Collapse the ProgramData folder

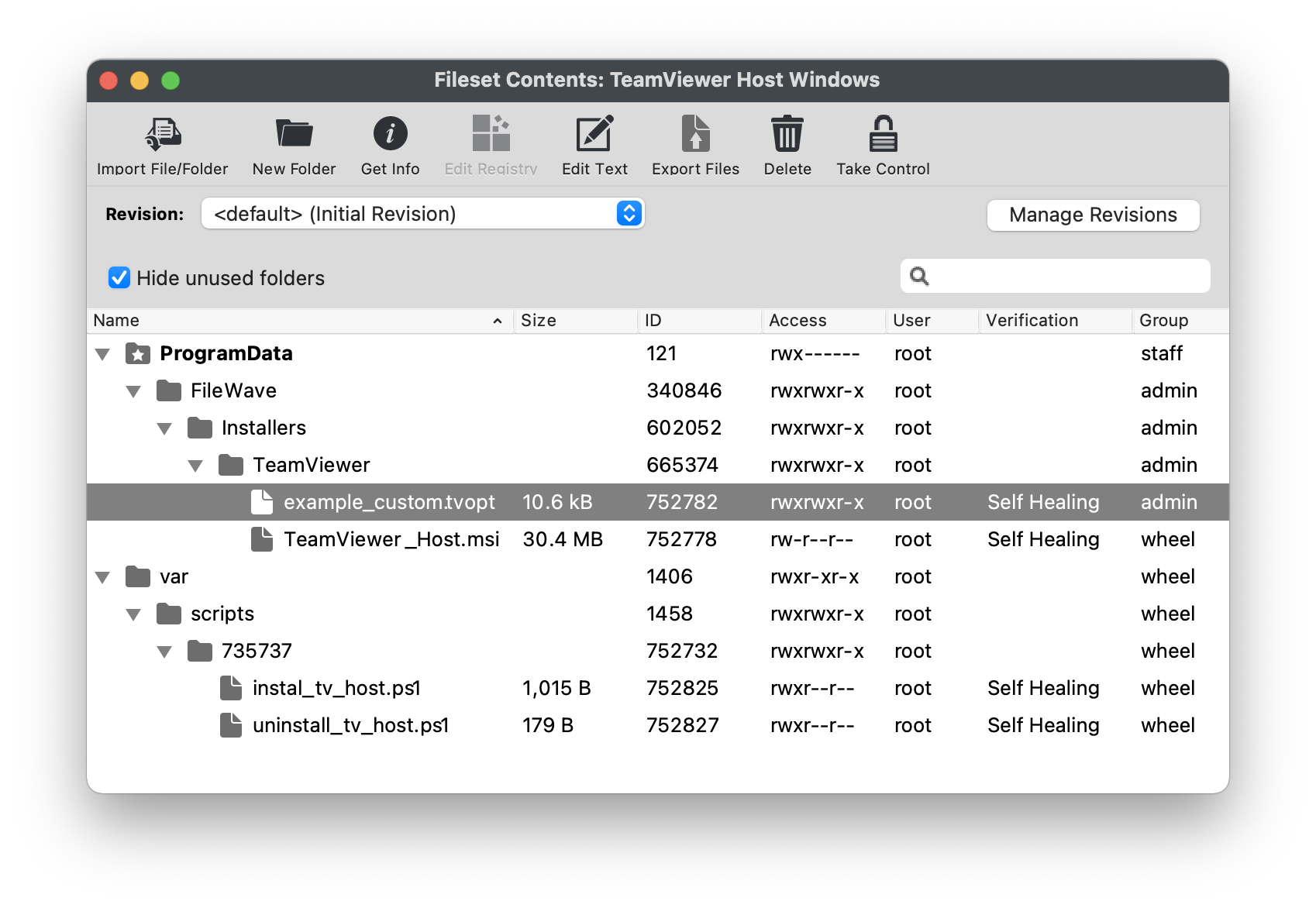coord(102,355)
